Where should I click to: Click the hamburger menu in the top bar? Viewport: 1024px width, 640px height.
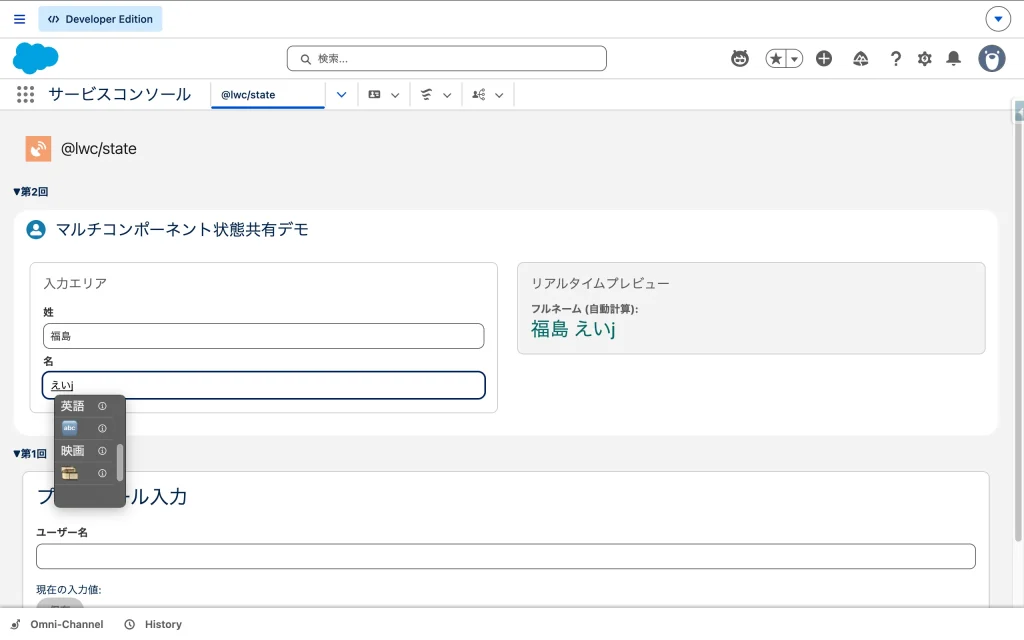coord(20,19)
